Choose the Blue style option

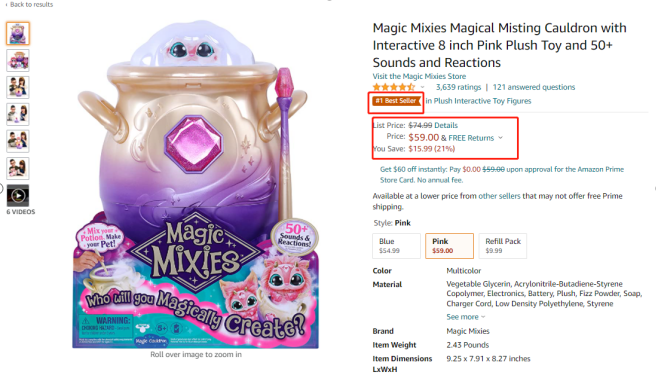396,246
